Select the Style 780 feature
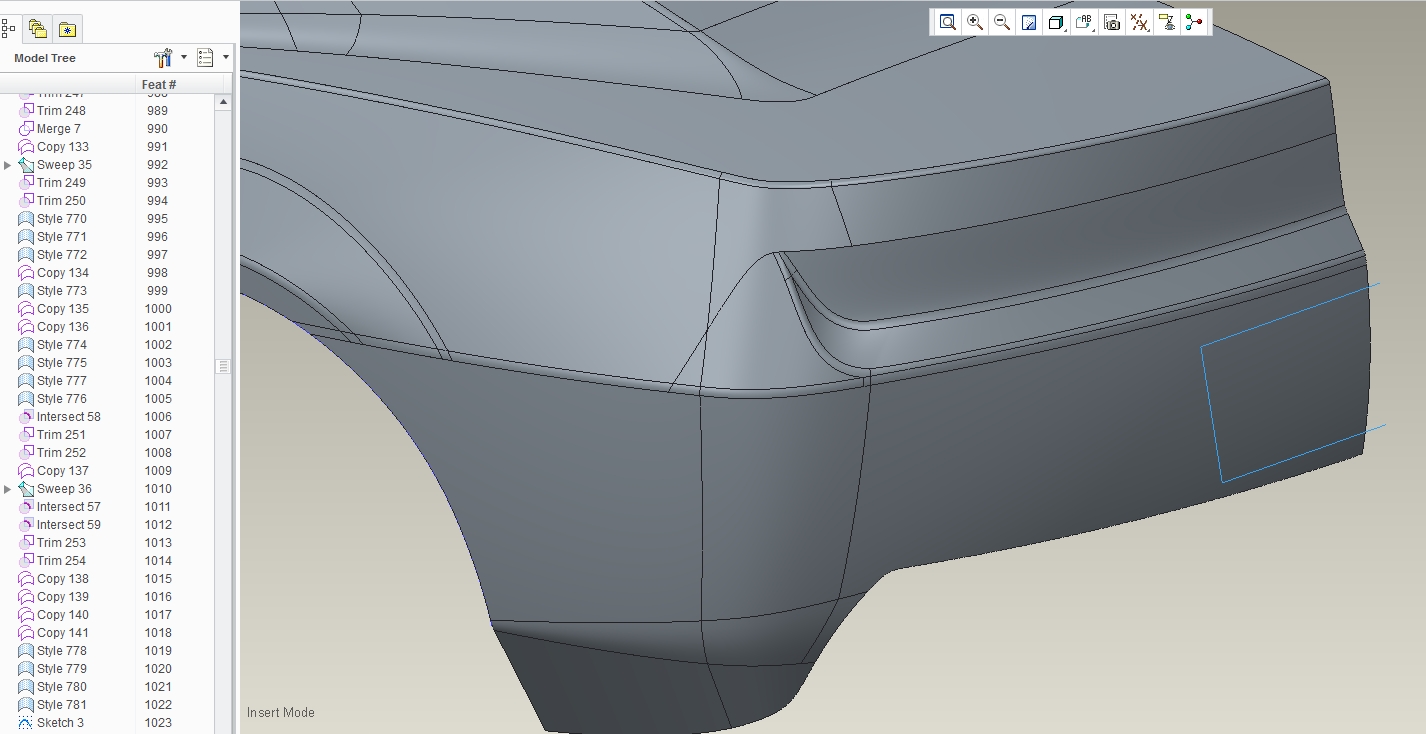The width and height of the screenshot is (1426, 734). click(53, 687)
